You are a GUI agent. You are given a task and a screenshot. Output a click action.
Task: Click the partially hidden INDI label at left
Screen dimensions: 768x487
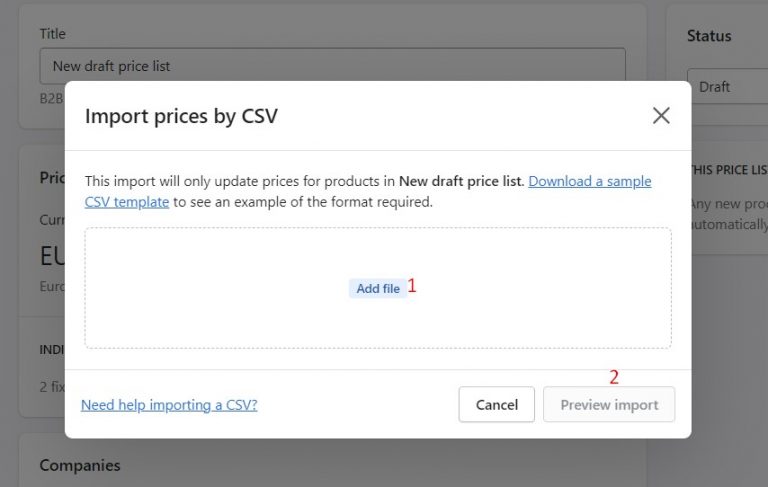coord(52,350)
